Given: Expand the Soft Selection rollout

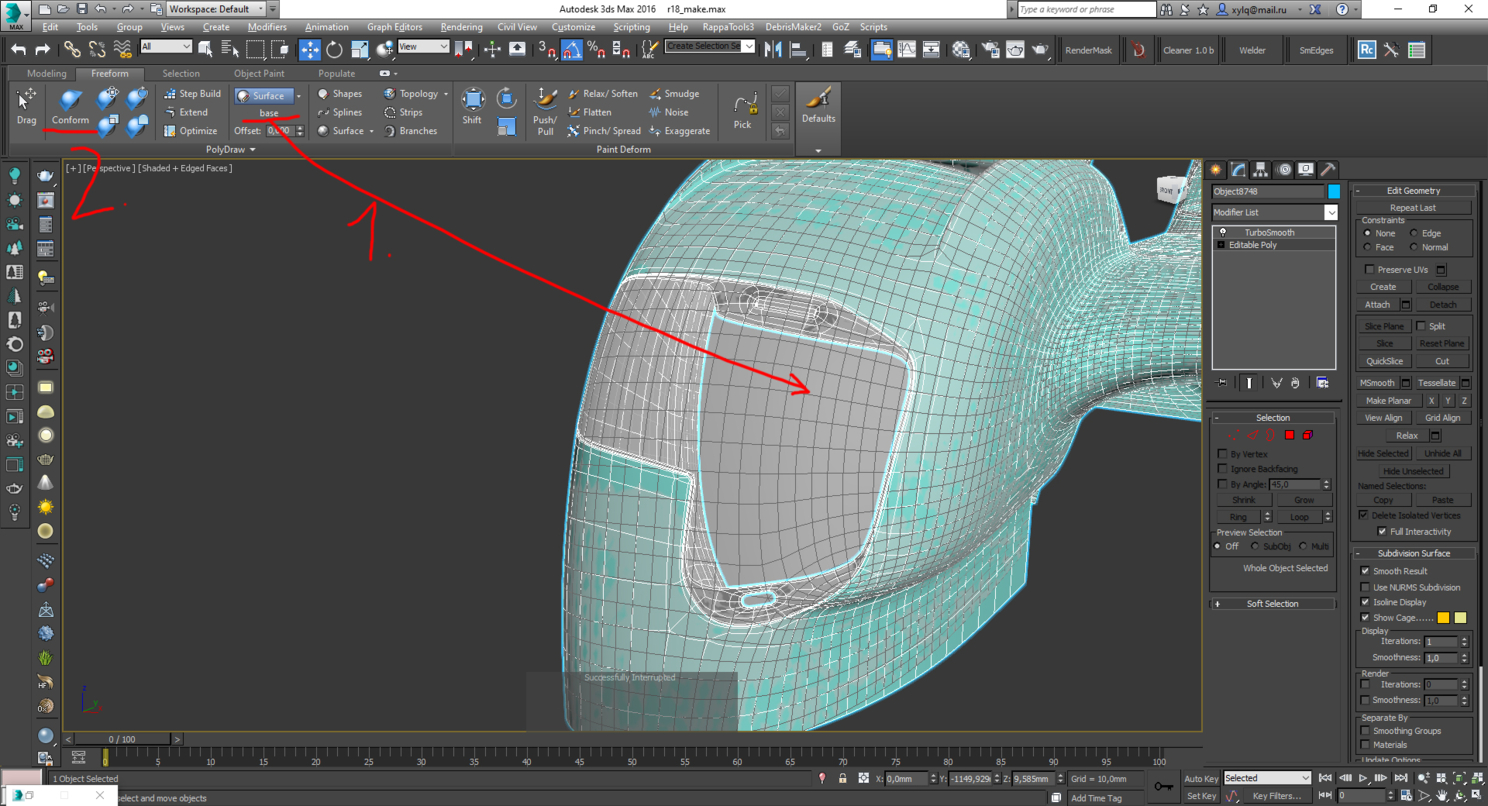Looking at the screenshot, I should click(1272, 604).
